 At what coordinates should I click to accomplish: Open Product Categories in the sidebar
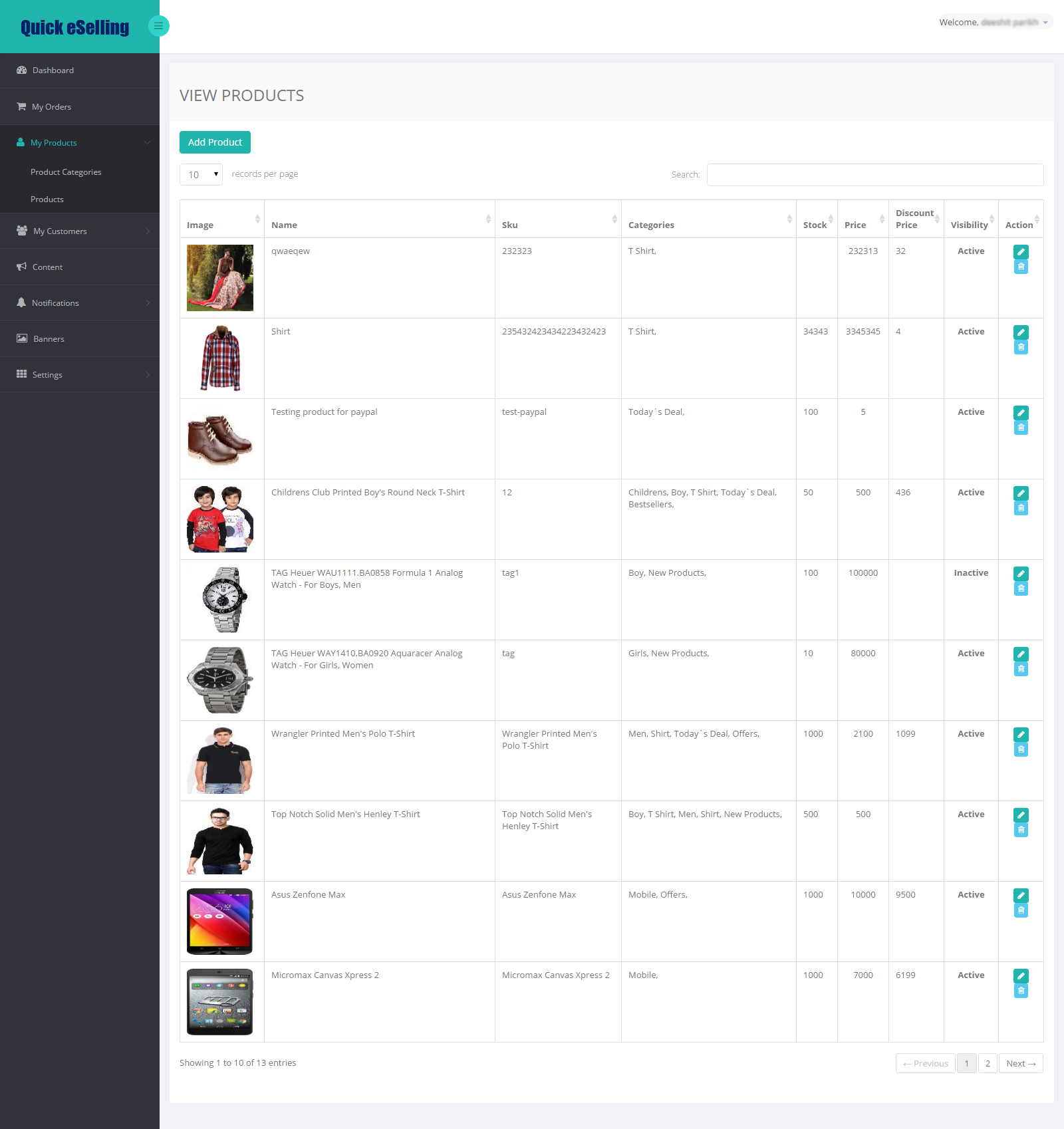(66, 172)
